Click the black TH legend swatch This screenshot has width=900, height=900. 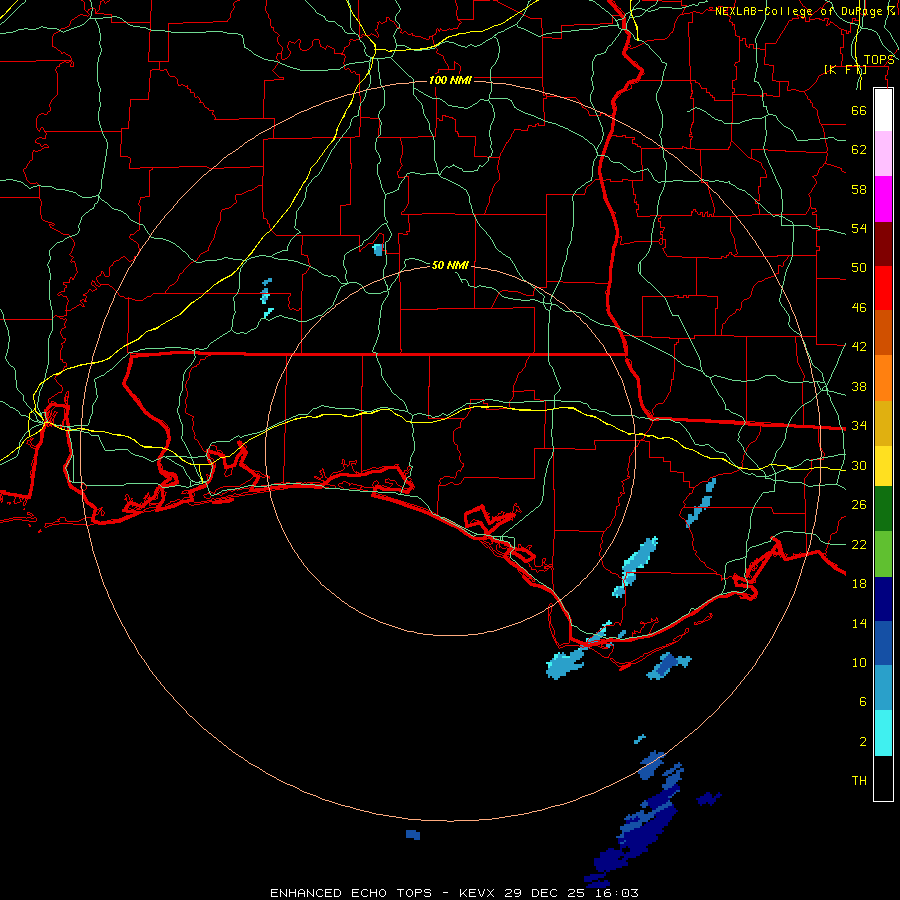[x=883, y=778]
